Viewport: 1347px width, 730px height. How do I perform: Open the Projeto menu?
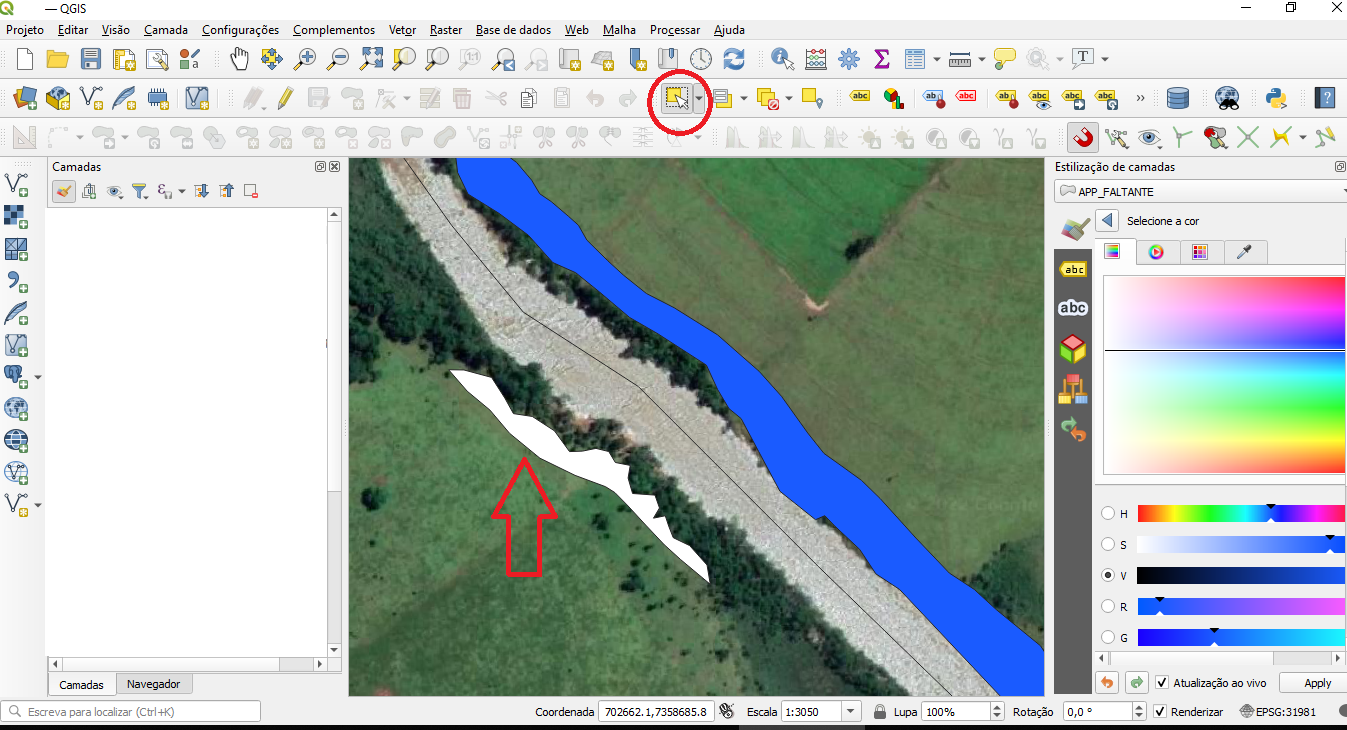[x=25, y=30]
